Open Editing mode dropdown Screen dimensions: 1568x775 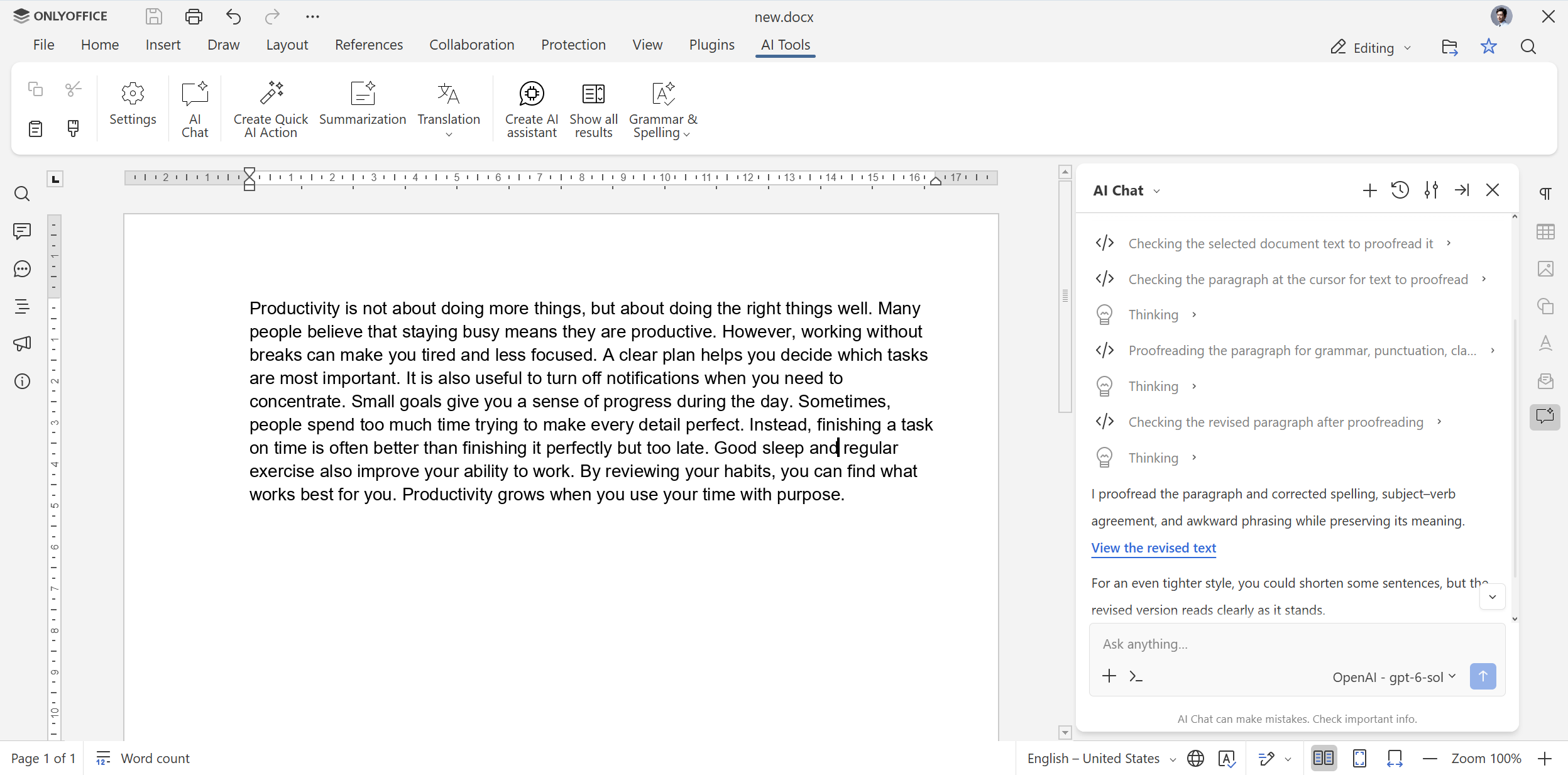click(x=1371, y=48)
